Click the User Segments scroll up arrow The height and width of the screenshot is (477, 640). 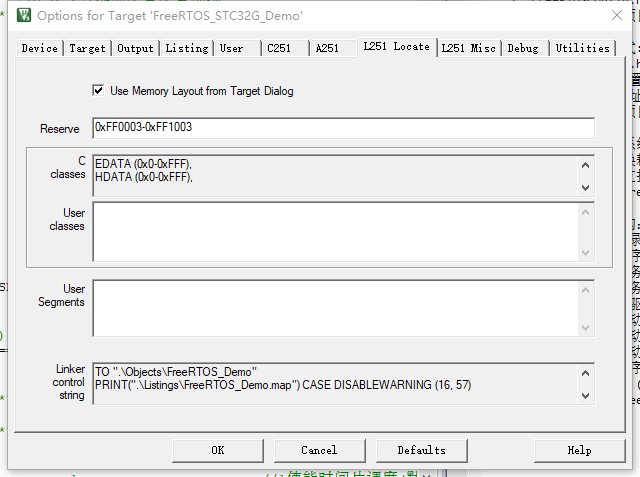585,290
